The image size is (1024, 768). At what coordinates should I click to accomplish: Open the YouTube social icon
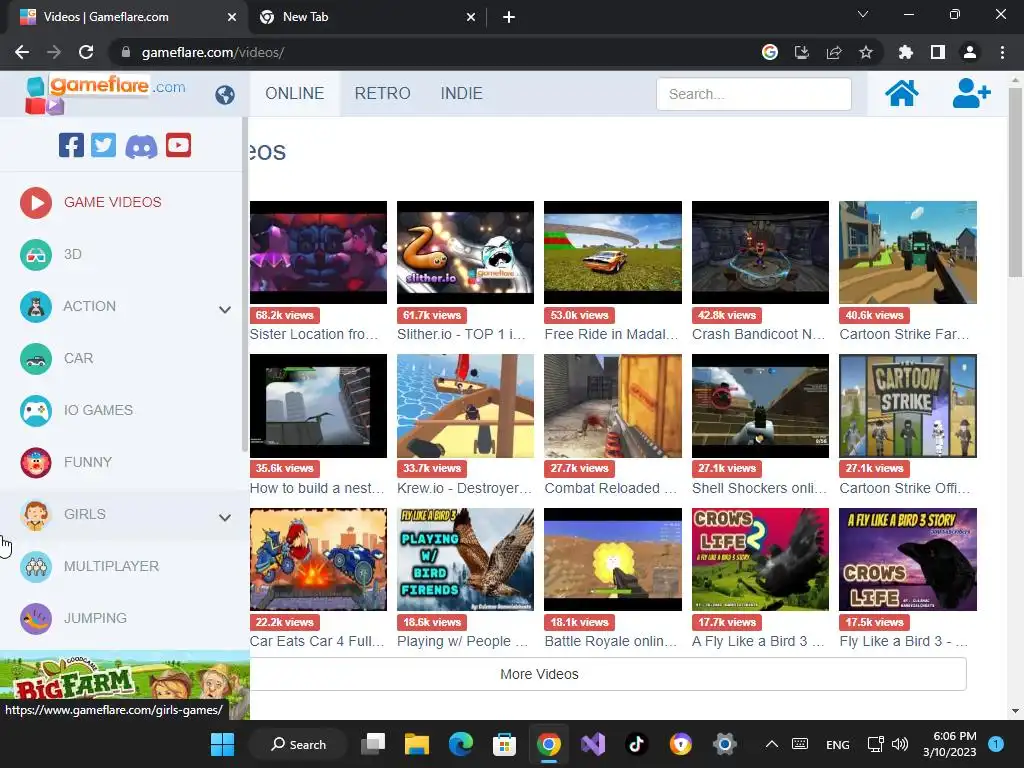click(x=178, y=145)
